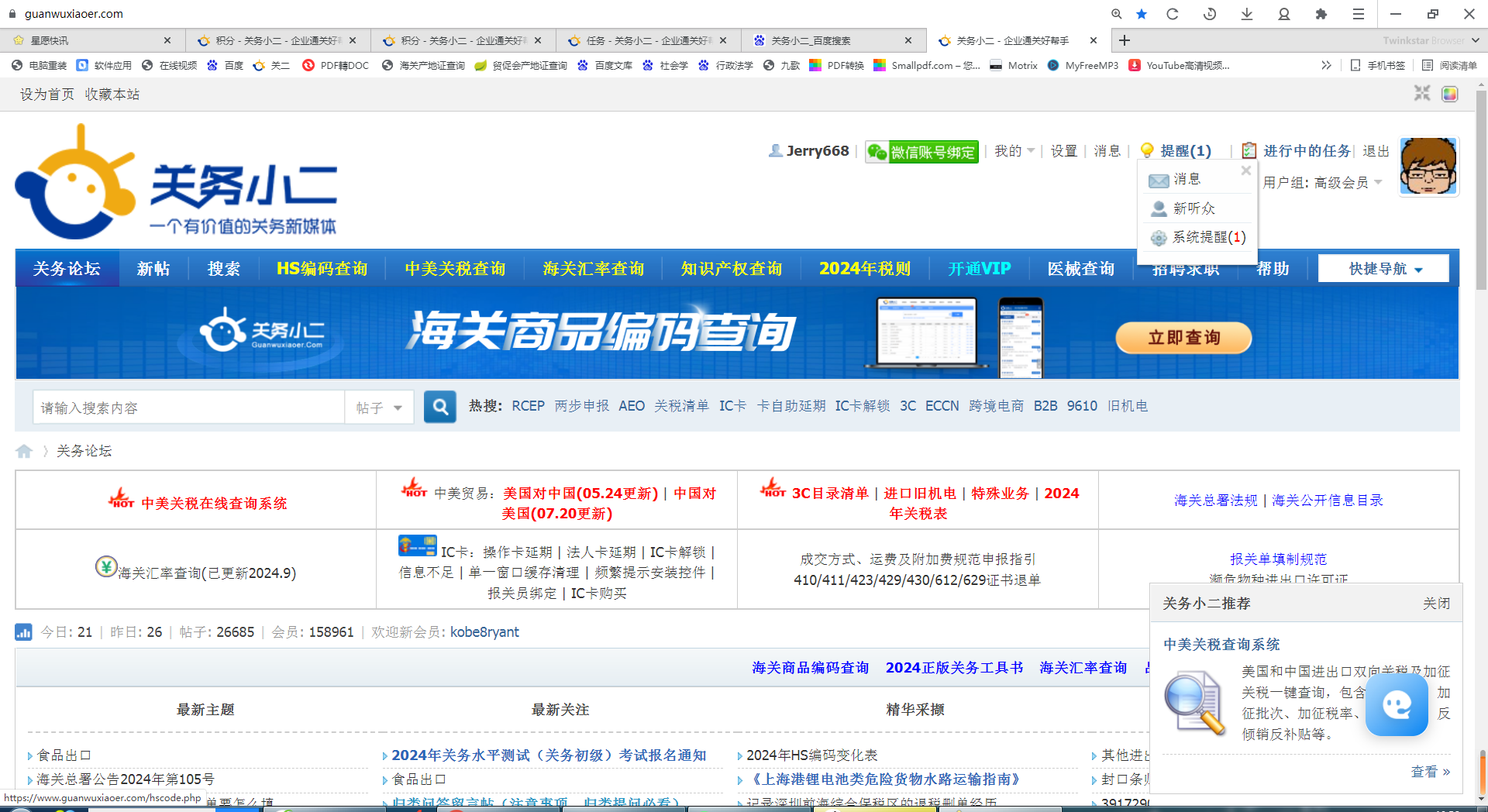Open the 快捷导航 dropdown

1384,268
